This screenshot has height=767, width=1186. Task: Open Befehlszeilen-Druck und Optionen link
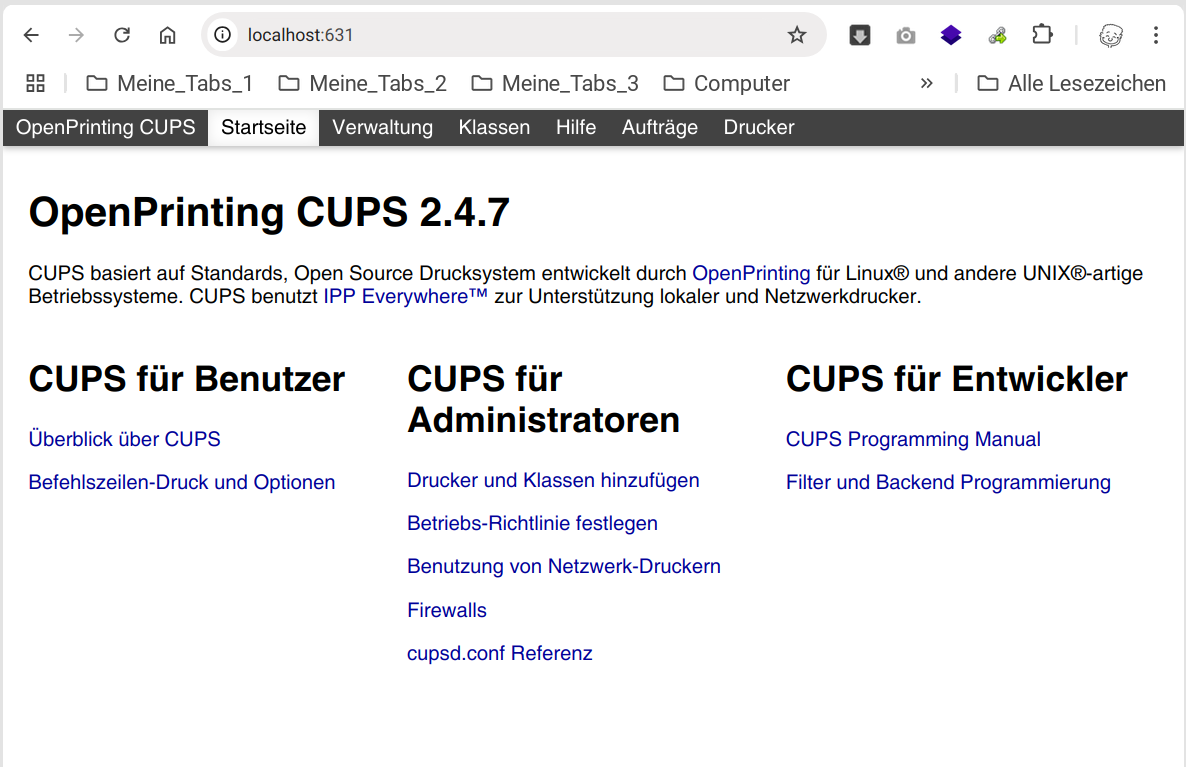tap(182, 482)
